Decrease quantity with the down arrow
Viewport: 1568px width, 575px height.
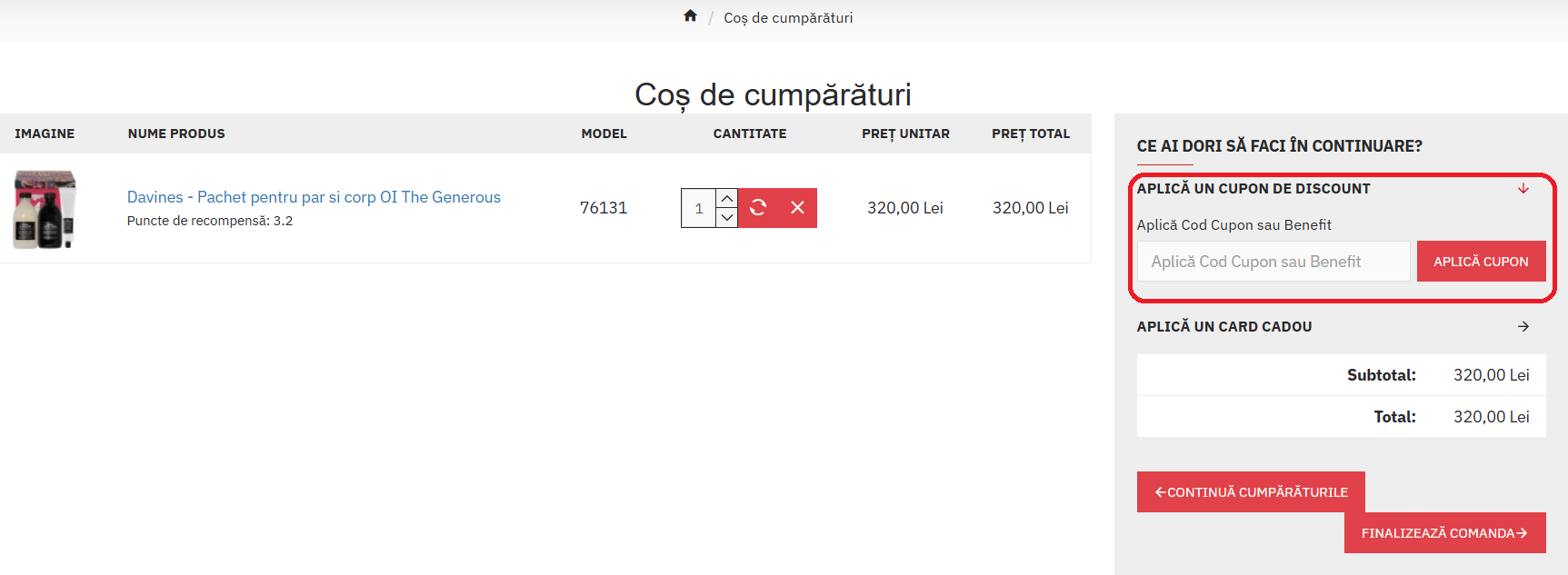726,218
